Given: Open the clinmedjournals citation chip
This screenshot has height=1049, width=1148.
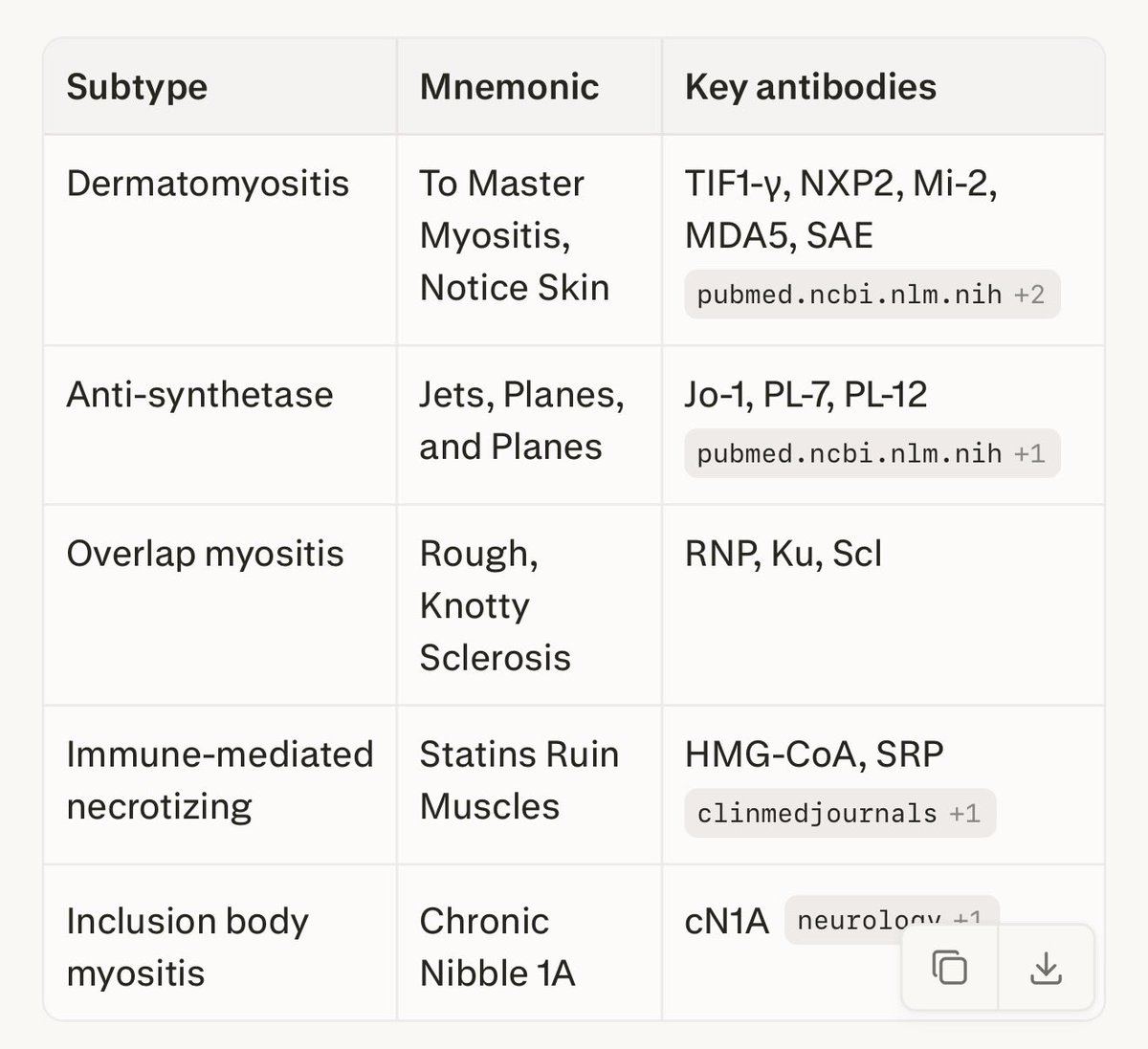Looking at the screenshot, I should click(839, 813).
